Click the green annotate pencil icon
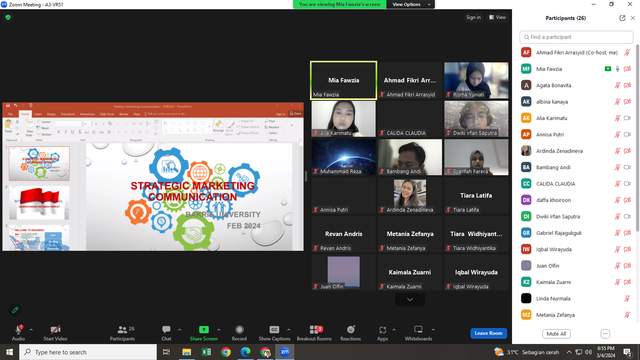The height and width of the screenshot is (360, 640). coord(15,310)
